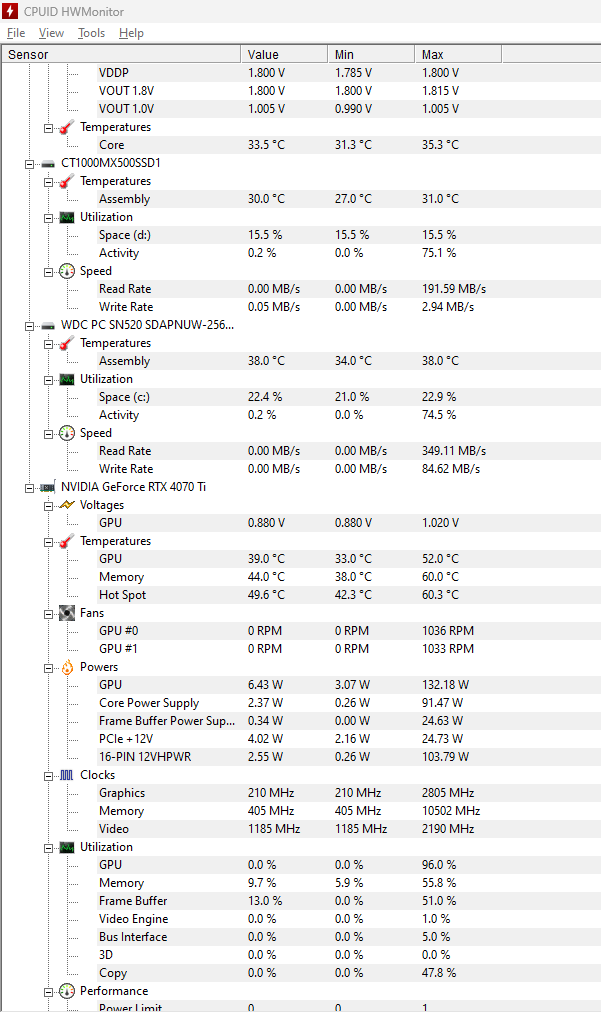The height and width of the screenshot is (1012, 601).
Task: Select the Hot Spot temperature row
Action: [x=301, y=595]
